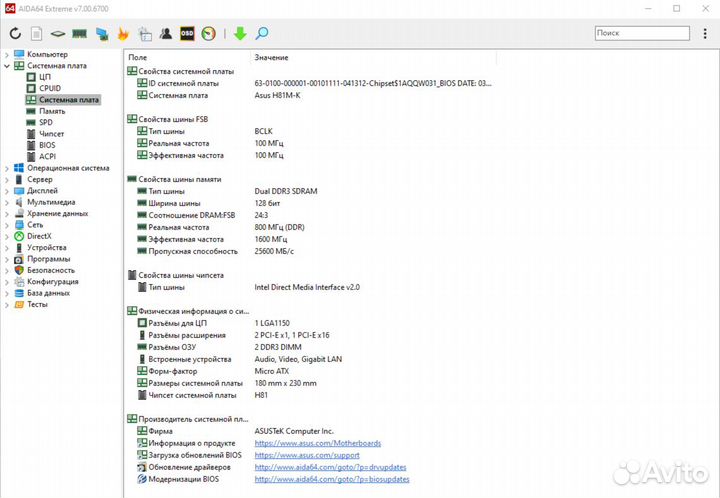Click the Поиск search field
The width and height of the screenshot is (720, 498).
pyautogui.click(x=642, y=33)
